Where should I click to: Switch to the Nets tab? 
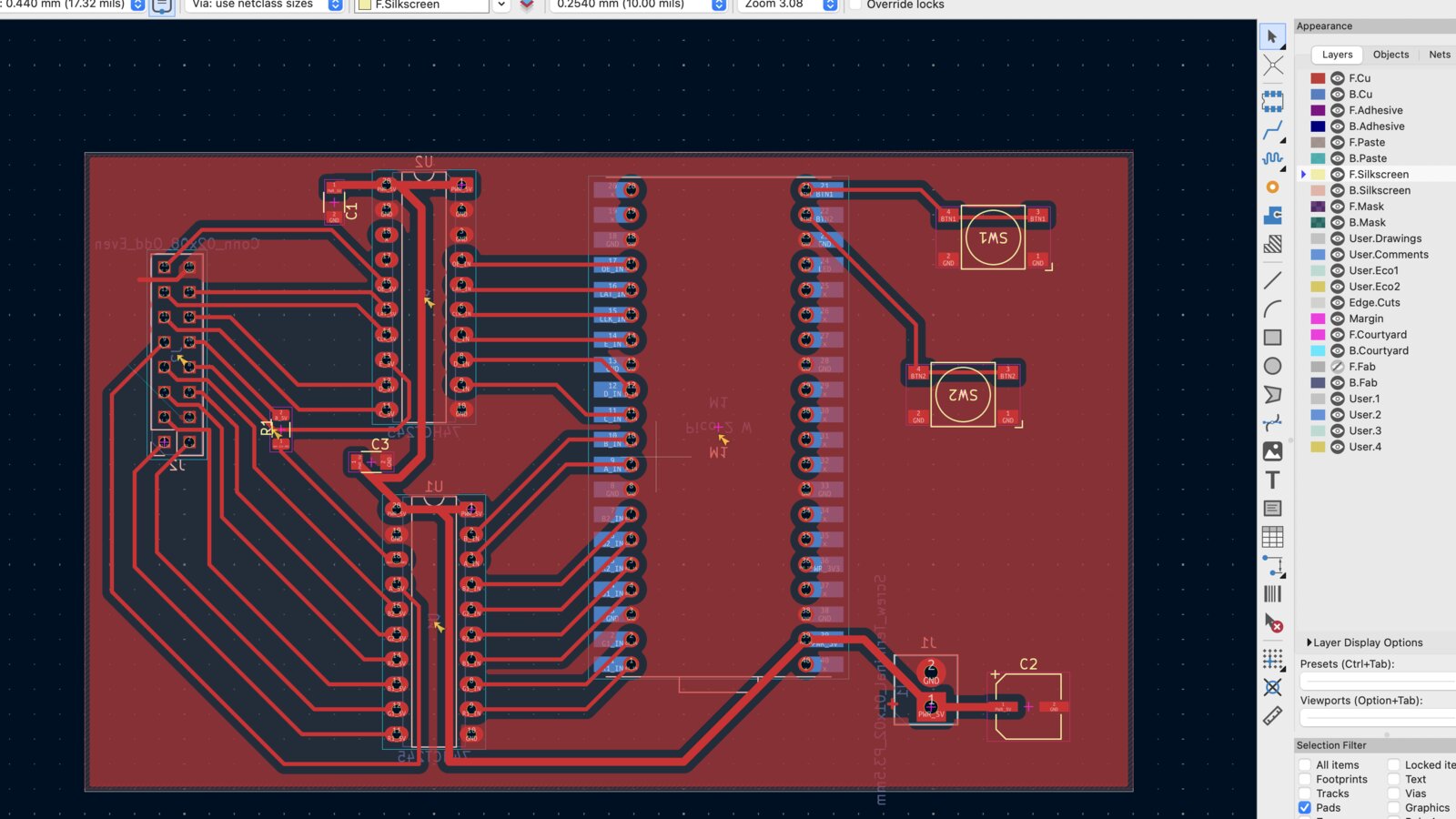(x=1440, y=55)
